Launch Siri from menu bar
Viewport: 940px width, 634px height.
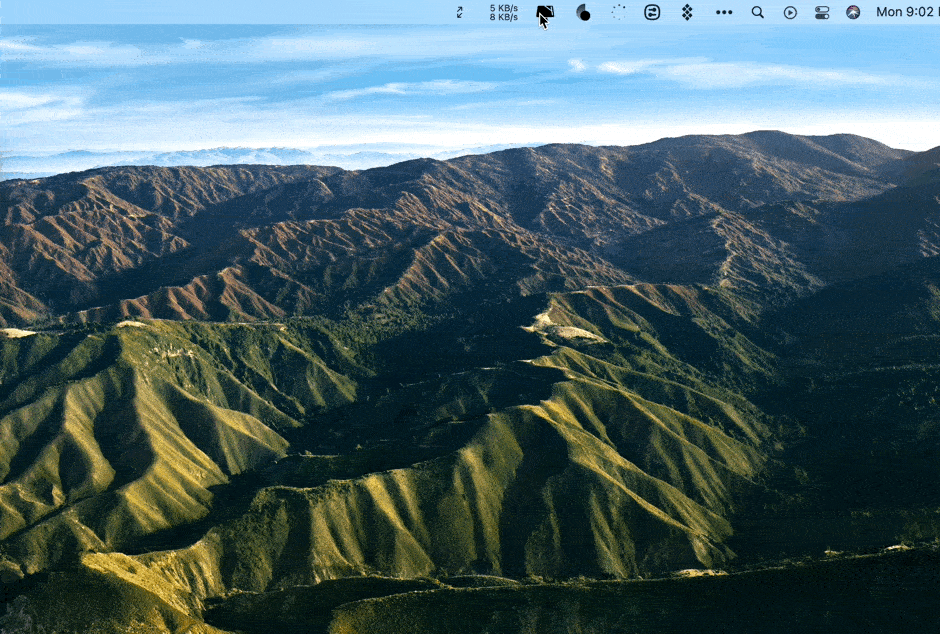(853, 12)
